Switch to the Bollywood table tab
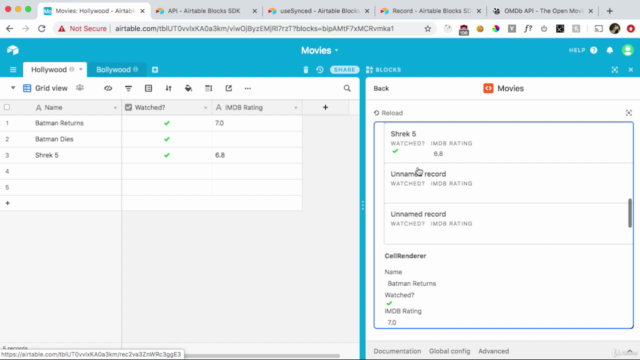This screenshot has height=360, width=640. 117,69
